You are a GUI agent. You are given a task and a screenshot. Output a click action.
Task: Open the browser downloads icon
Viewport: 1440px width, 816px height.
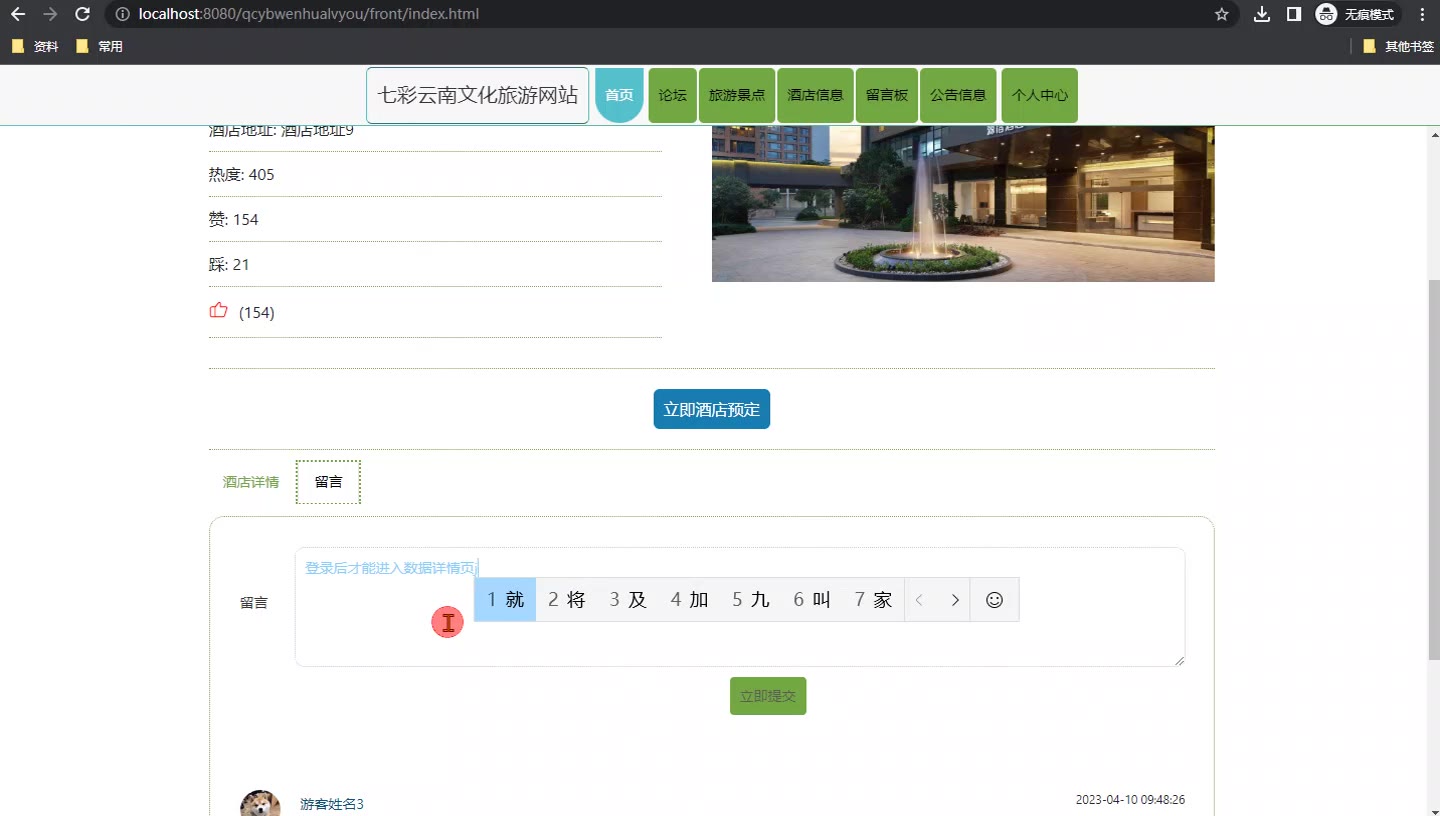pyautogui.click(x=1262, y=14)
